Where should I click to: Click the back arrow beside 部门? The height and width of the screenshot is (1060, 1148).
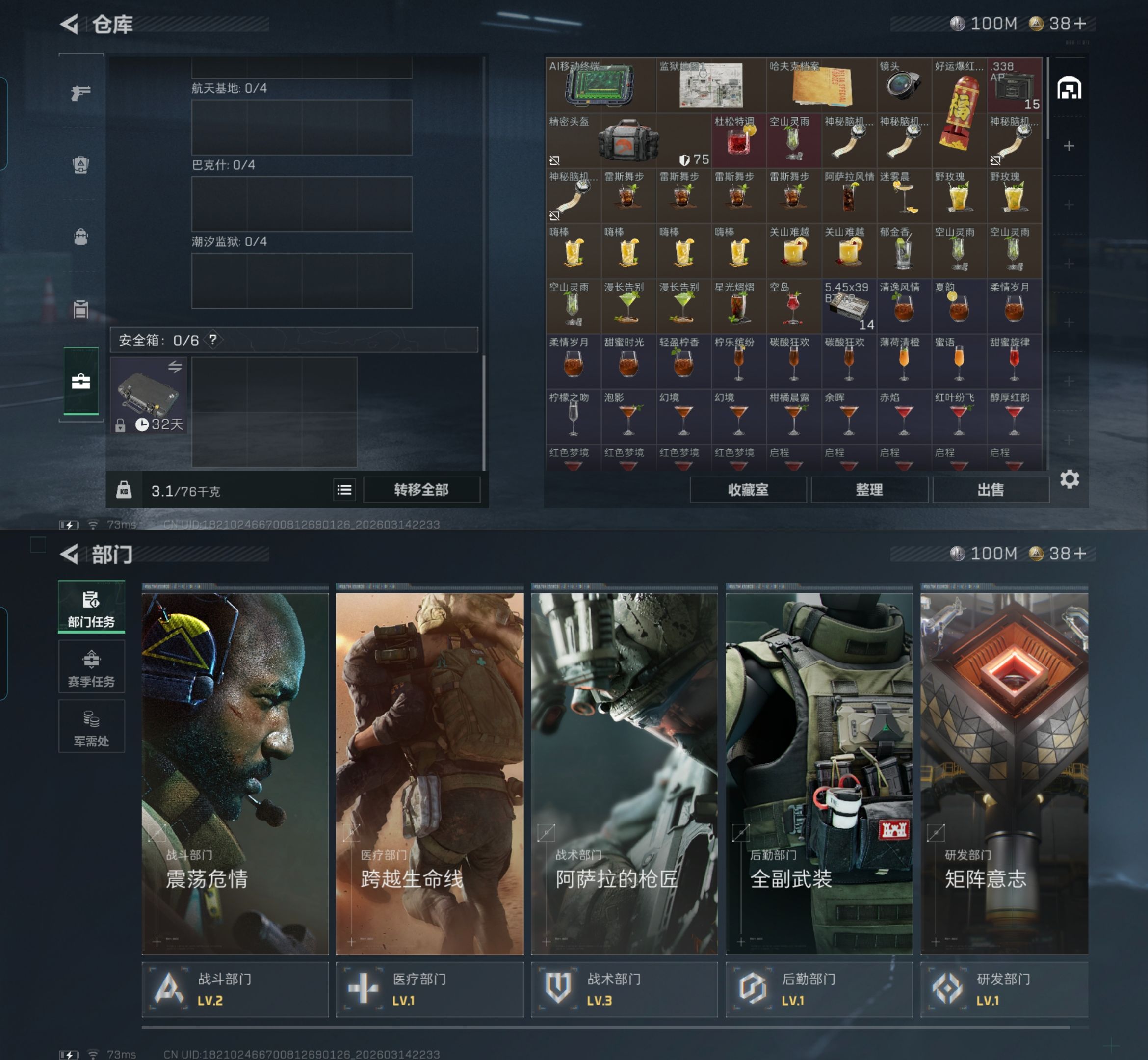pos(69,554)
